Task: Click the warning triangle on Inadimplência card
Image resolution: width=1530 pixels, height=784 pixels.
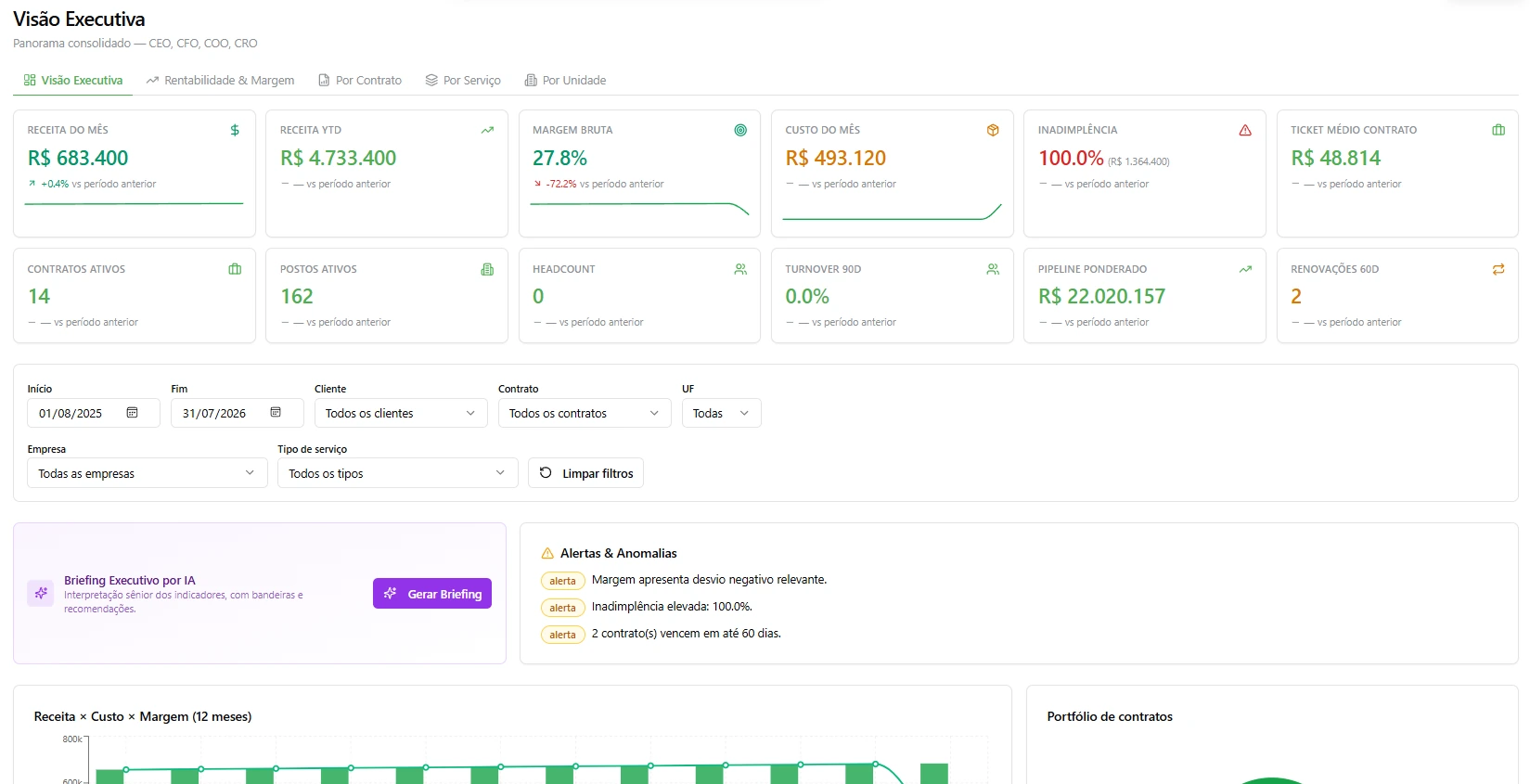Action: pyautogui.click(x=1245, y=130)
